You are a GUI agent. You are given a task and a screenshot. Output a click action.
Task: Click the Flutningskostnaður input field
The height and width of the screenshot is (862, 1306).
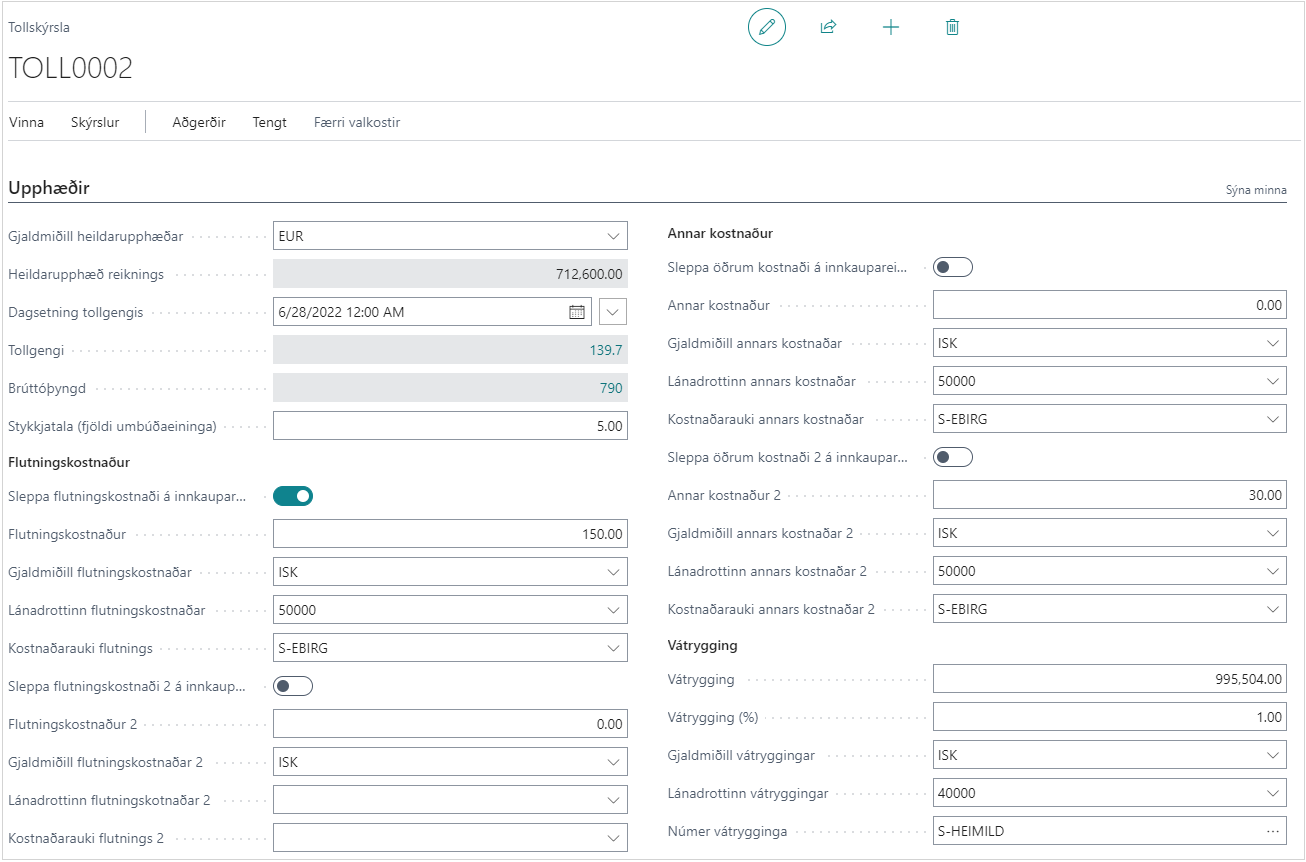450,534
